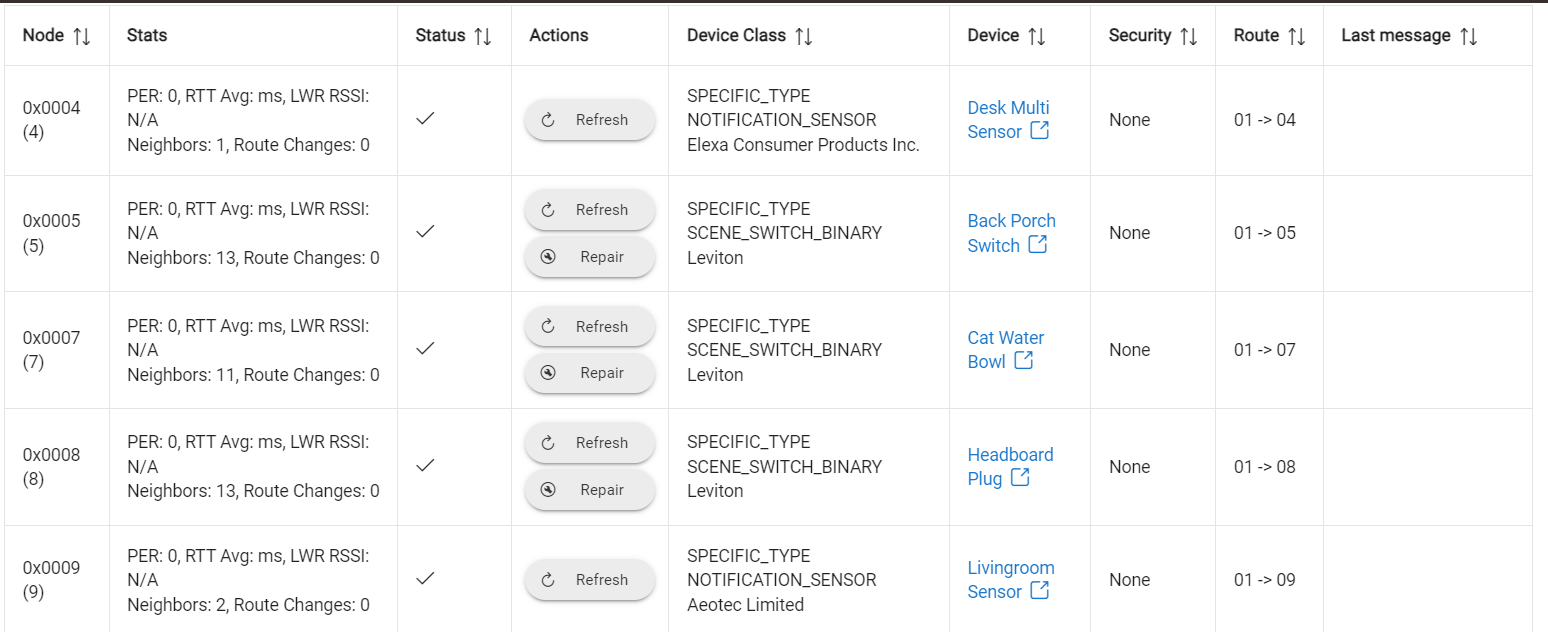The image size is (1548, 632).
Task: Sort by Security column arrows
Action: (x=1189, y=36)
